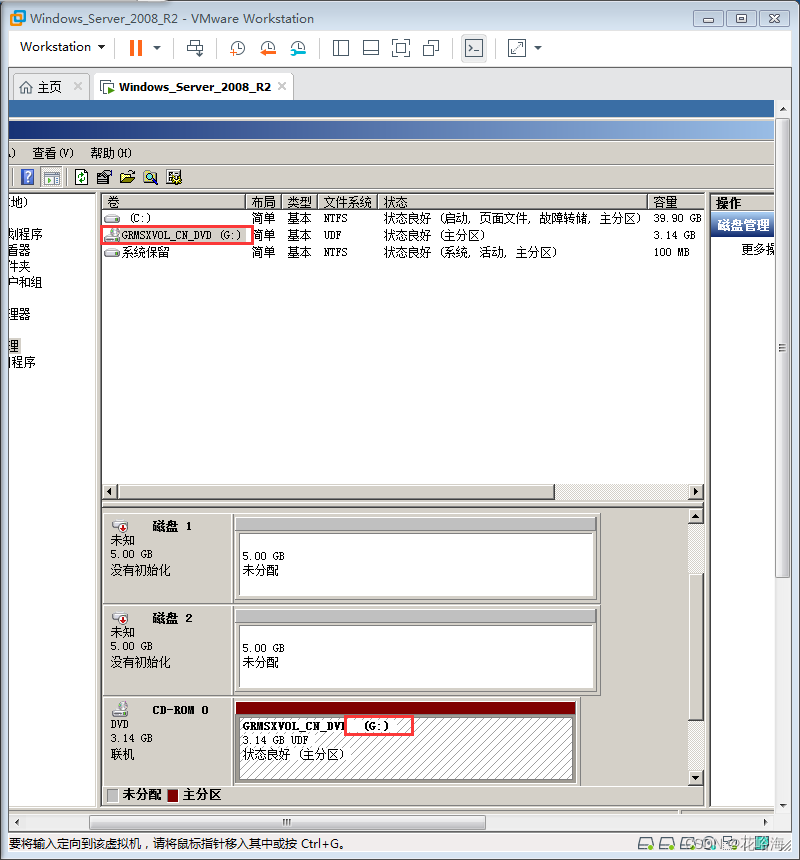The width and height of the screenshot is (800, 860).
Task: Click the settings list toolbar icon
Action: pyautogui.click(x=174, y=177)
